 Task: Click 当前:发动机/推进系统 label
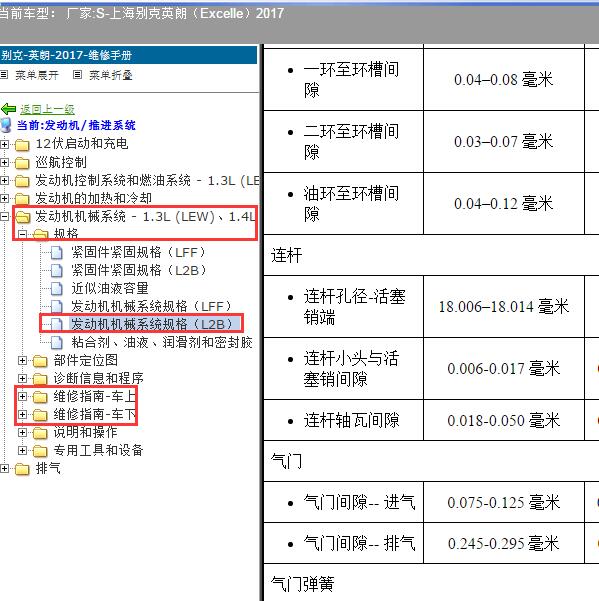coord(76,125)
